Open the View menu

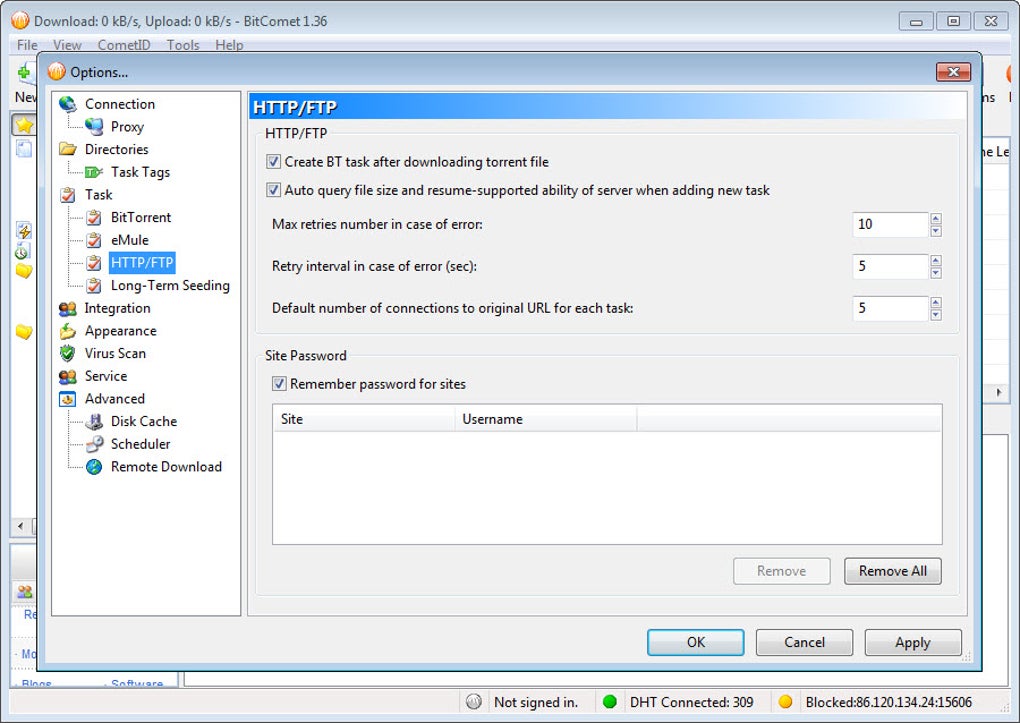click(68, 45)
